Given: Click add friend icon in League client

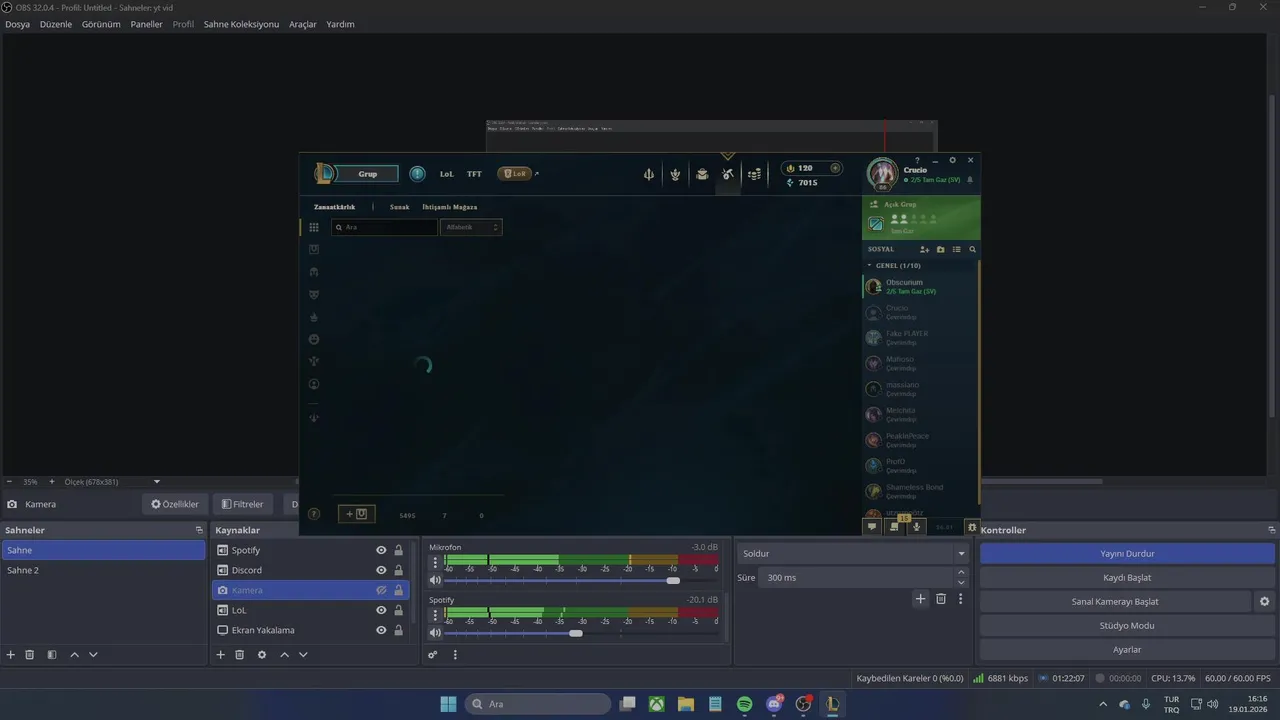Looking at the screenshot, I should coord(925,249).
